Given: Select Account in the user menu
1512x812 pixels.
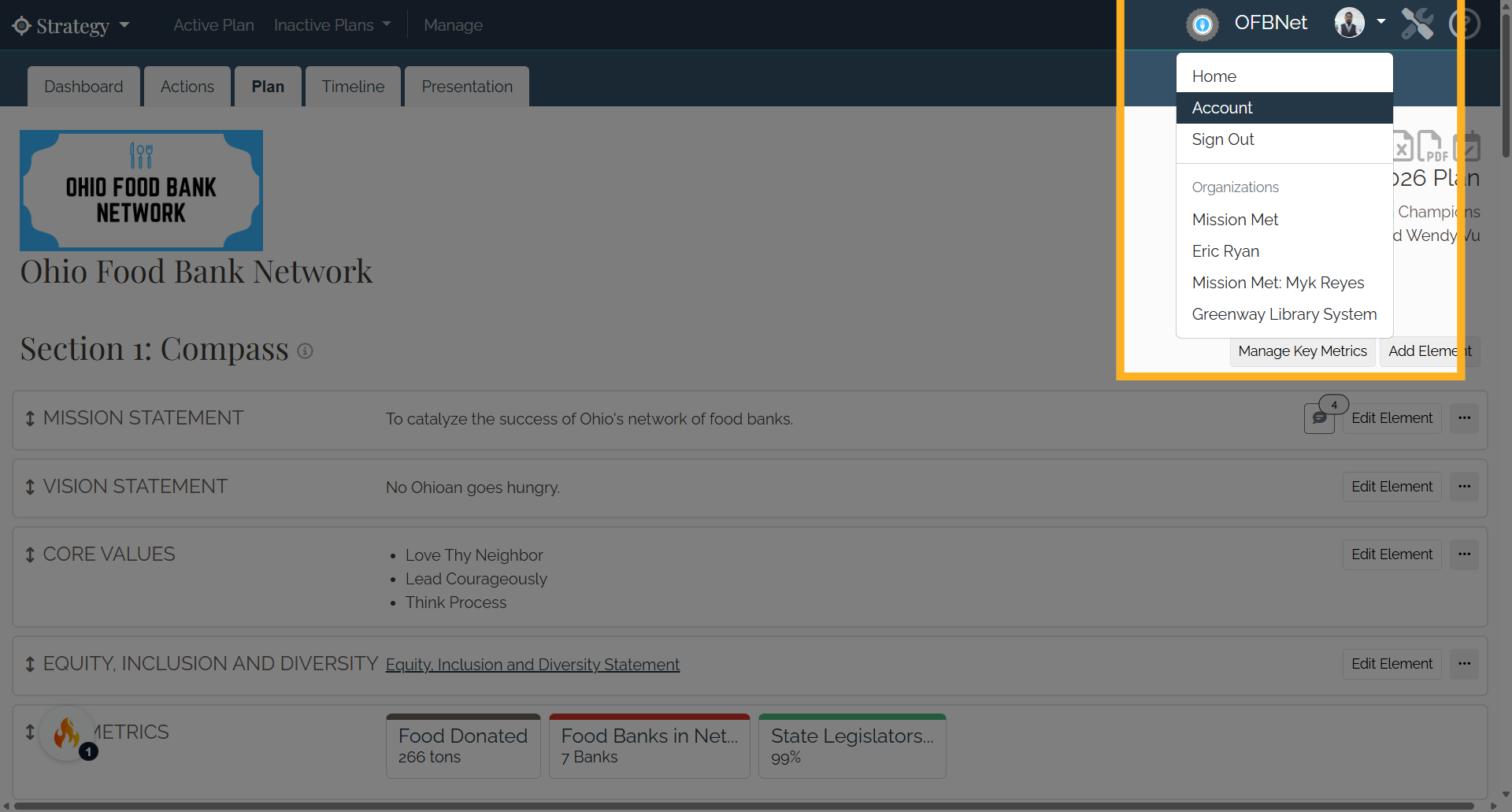Looking at the screenshot, I should [1284, 108].
